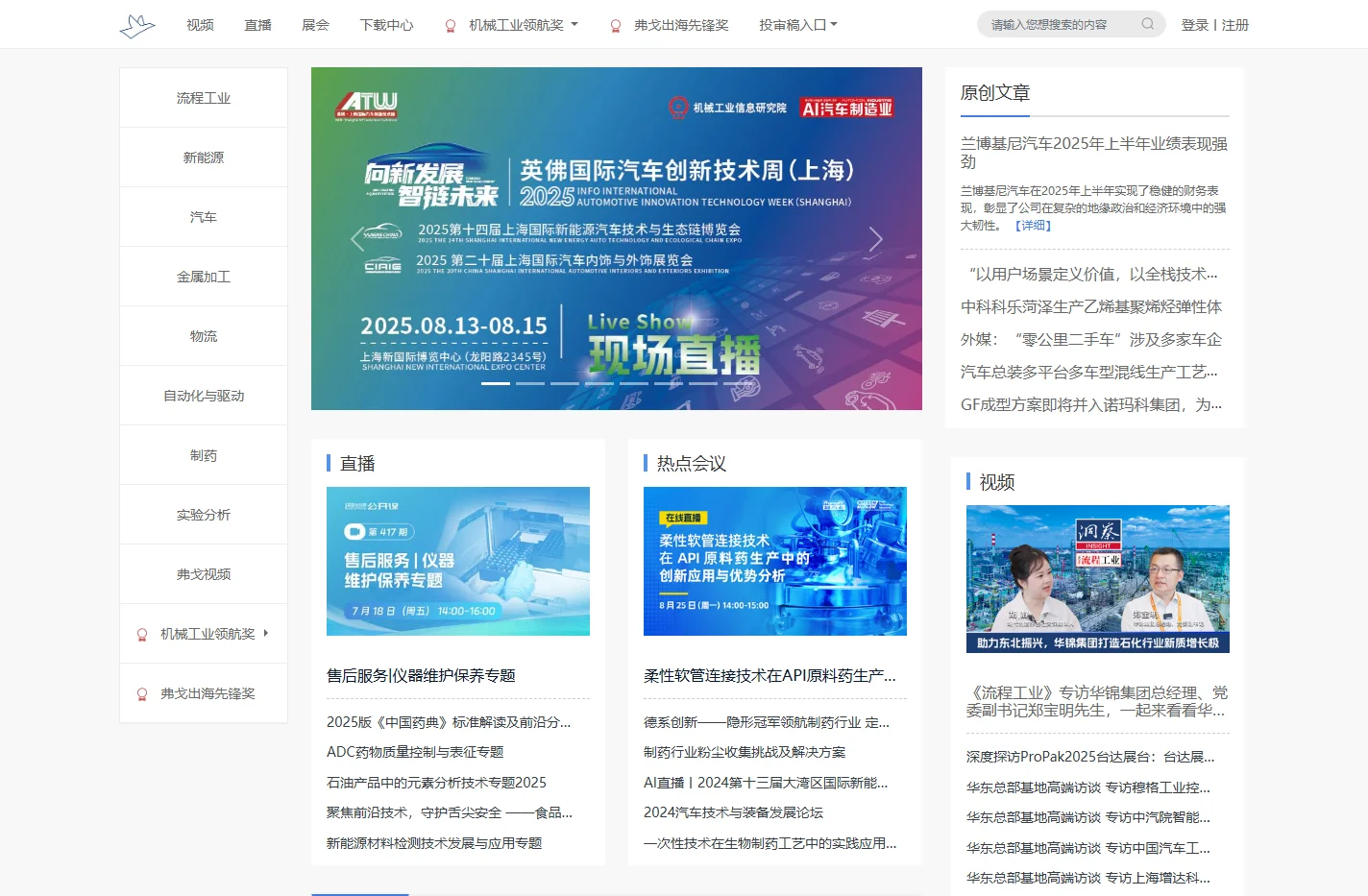This screenshot has height=896, width=1368.
Task: Open 柔性软管连接技术在API原料药生产 title
Action: point(769,676)
